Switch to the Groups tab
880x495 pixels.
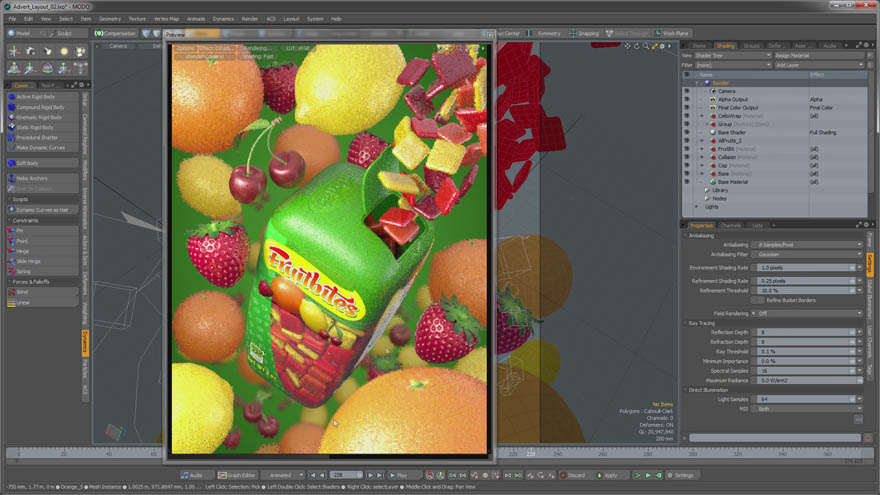[x=751, y=45]
